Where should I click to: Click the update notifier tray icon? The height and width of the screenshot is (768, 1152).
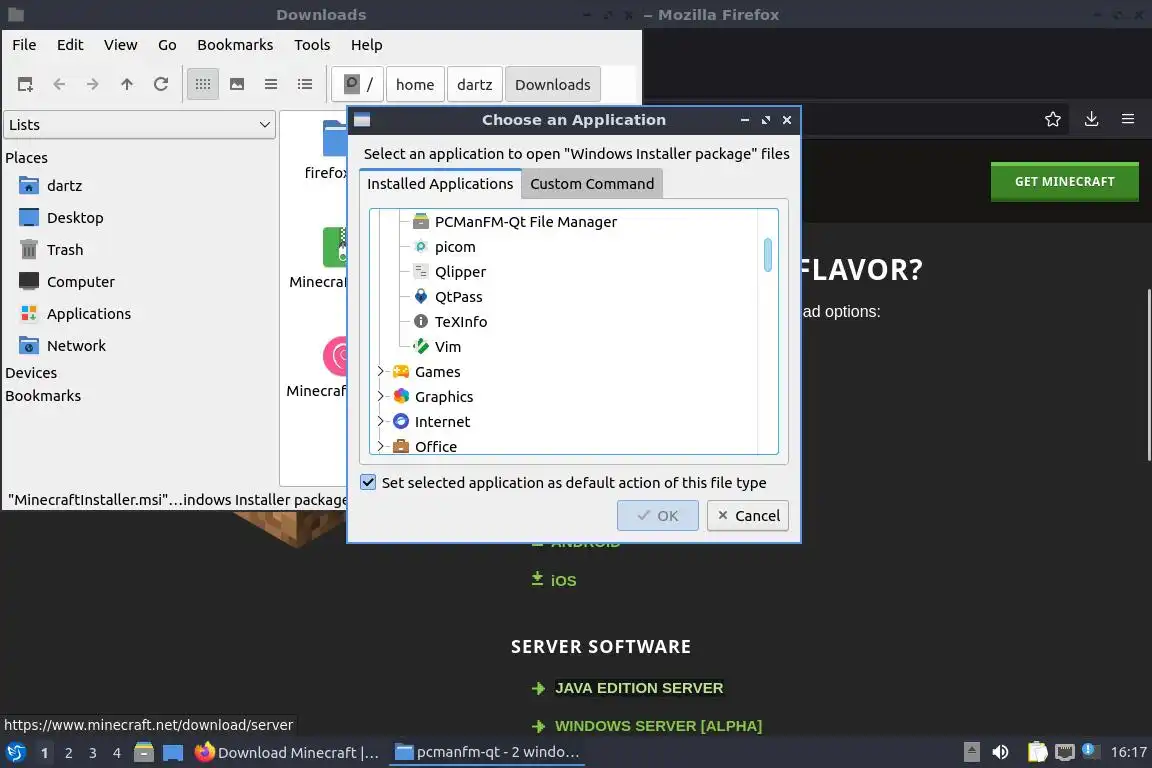1091,751
